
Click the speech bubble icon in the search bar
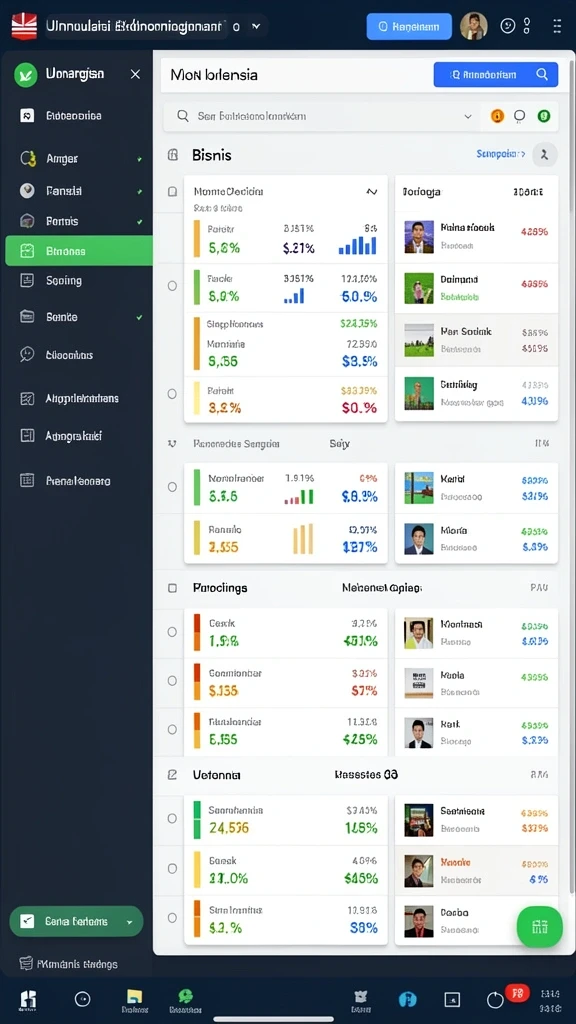[520, 116]
